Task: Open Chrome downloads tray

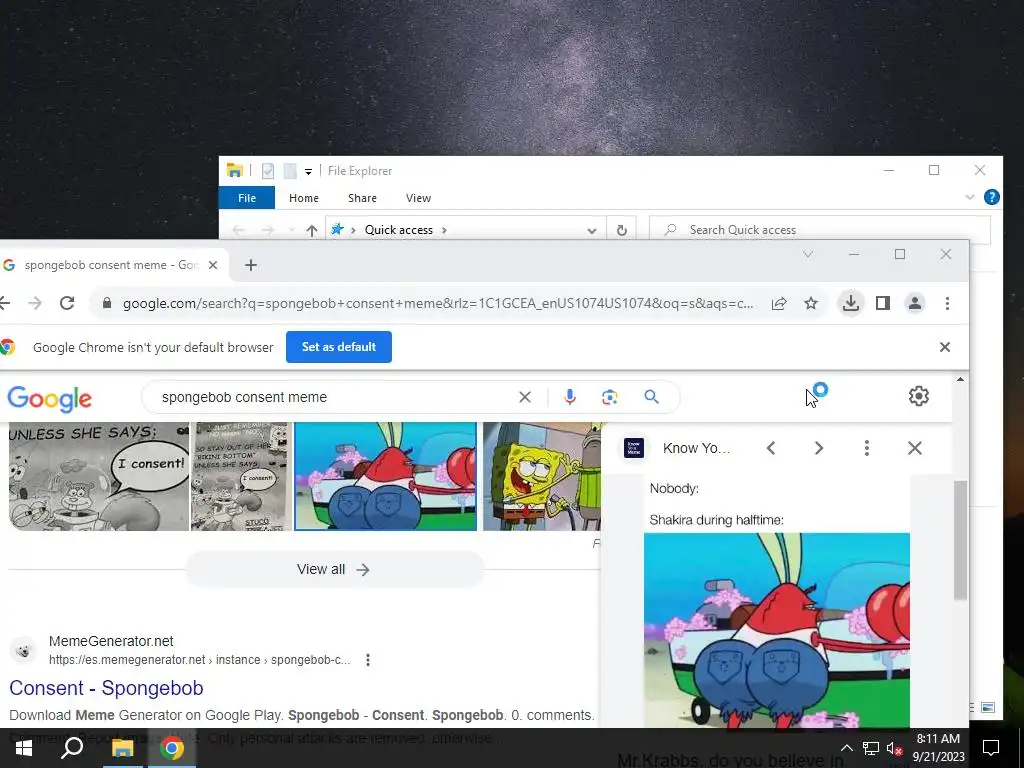Action: (x=850, y=303)
